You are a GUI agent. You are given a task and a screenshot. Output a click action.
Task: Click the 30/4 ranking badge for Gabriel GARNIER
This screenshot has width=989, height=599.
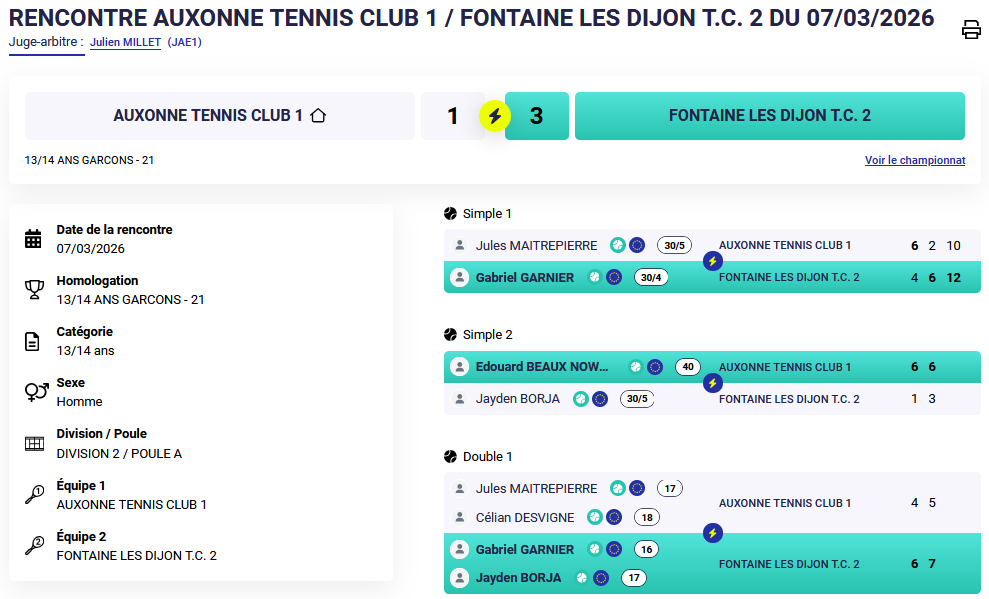pyautogui.click(x=651, y=278)
